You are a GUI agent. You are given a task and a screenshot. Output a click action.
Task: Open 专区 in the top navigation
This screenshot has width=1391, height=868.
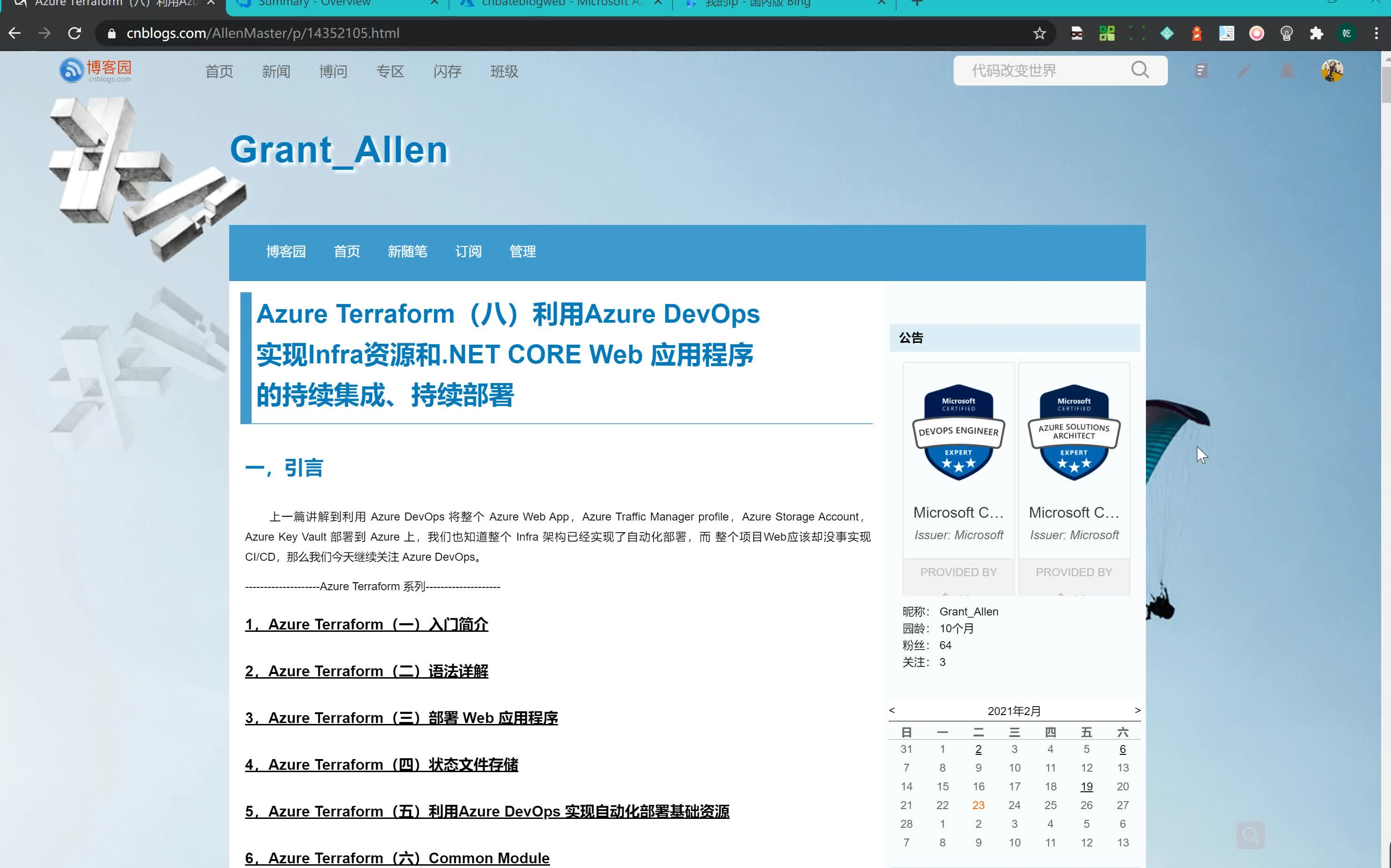point(391,71)
